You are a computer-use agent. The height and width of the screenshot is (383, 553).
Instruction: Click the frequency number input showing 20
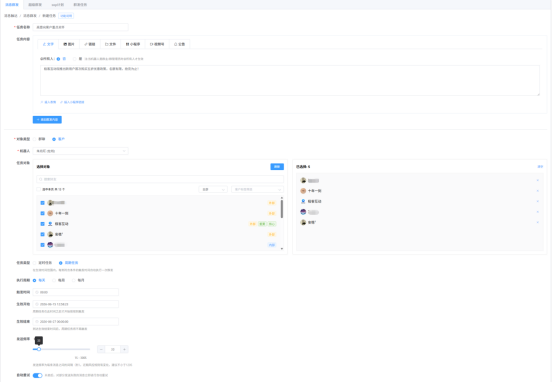click(x=113, y=349)
